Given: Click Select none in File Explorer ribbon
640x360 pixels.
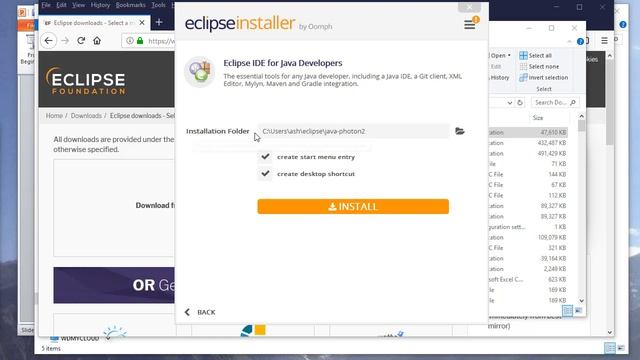Looking at the screenshot, I should [x=539, y=67].
